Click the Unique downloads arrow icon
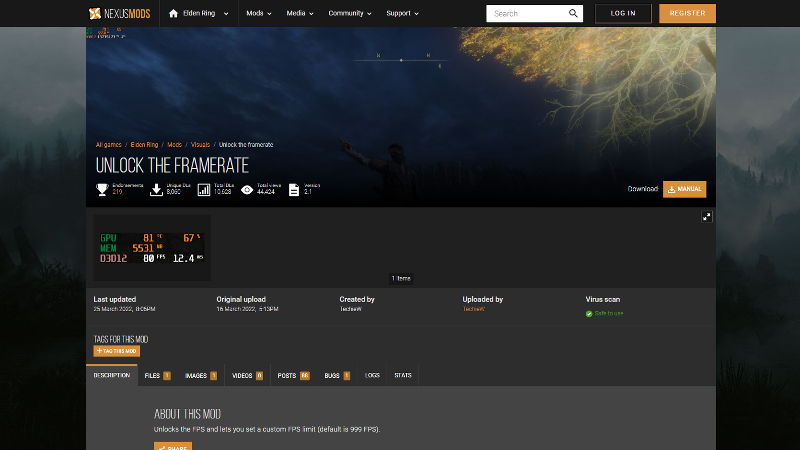Viewport: 800px width, 450px height. click(156, 190)
